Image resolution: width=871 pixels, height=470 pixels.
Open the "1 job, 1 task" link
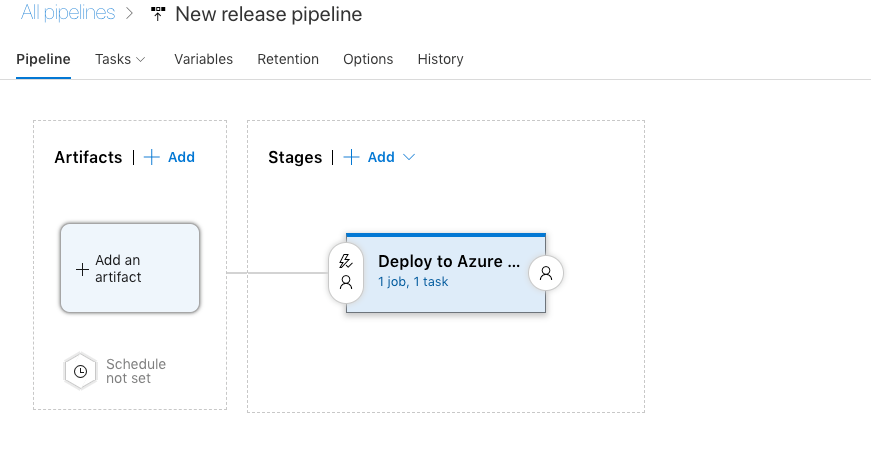coord(413,282)
